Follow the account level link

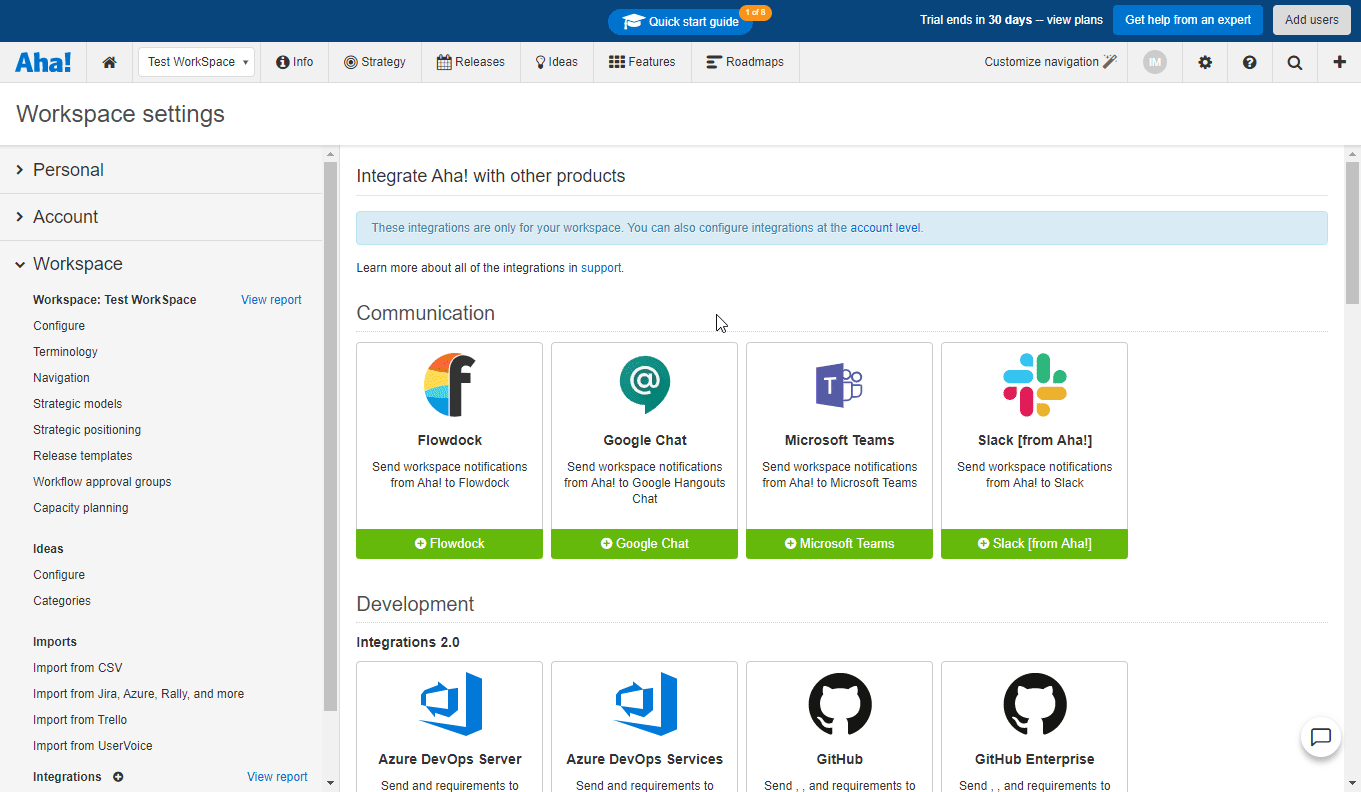[x=885, y=228]
